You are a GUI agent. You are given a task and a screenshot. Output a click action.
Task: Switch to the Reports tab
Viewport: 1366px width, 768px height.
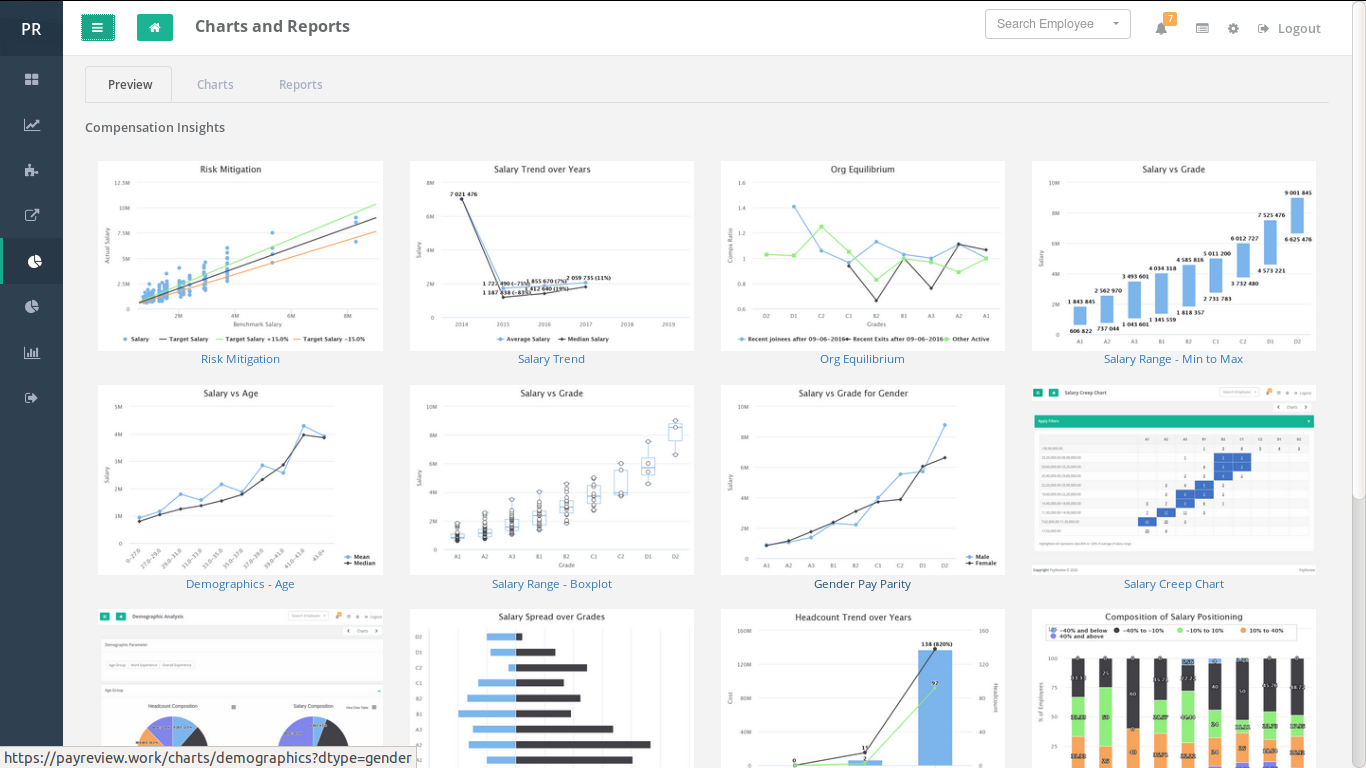(300, 85)
